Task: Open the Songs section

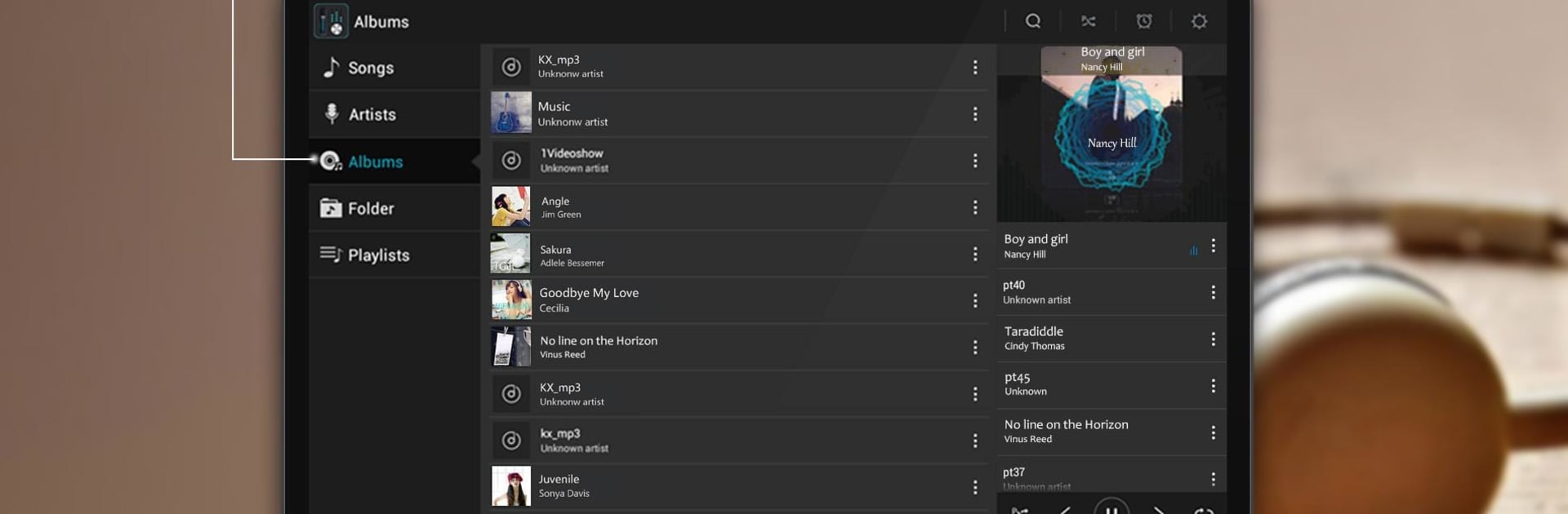Action: click(371, 68)
